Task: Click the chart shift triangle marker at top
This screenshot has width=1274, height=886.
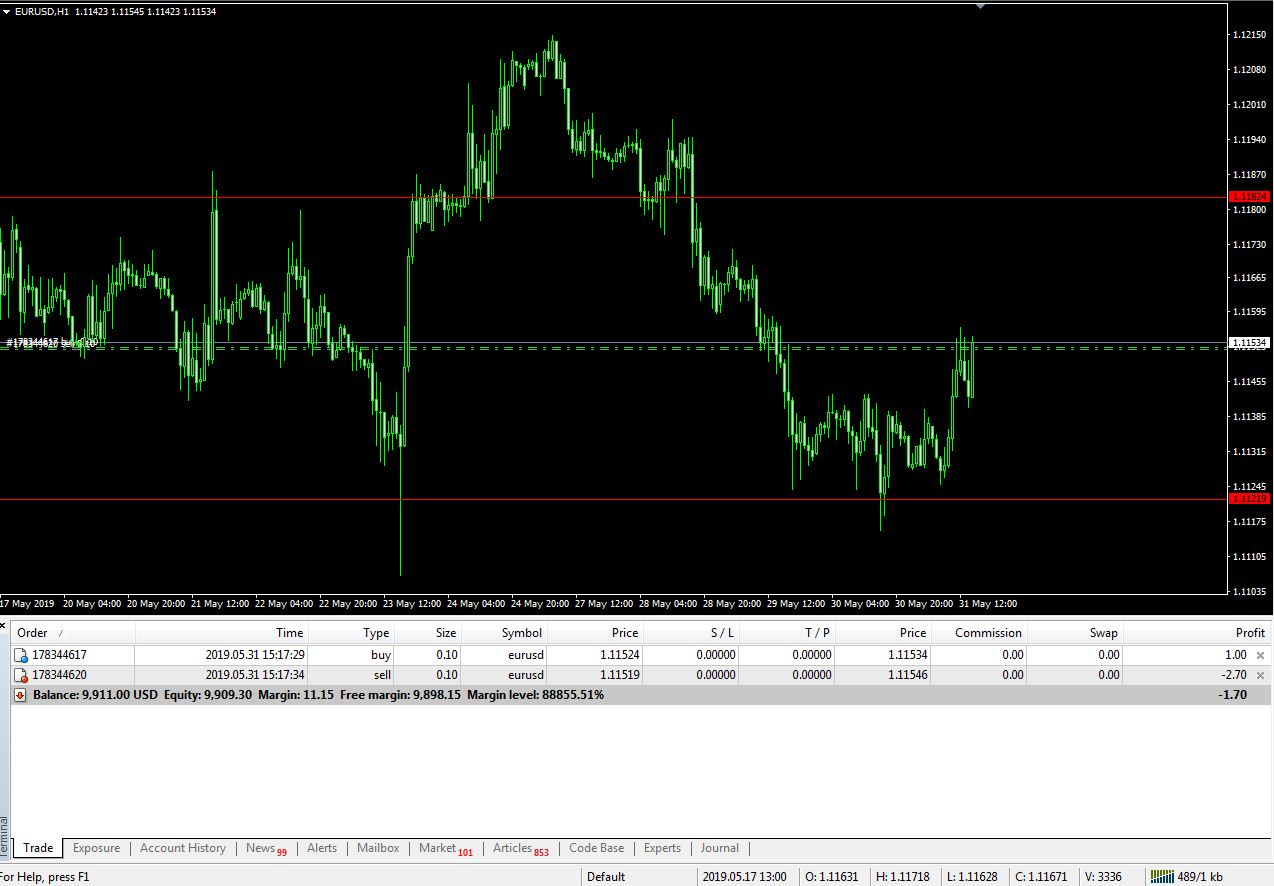Action: click(x=980, y=6)
